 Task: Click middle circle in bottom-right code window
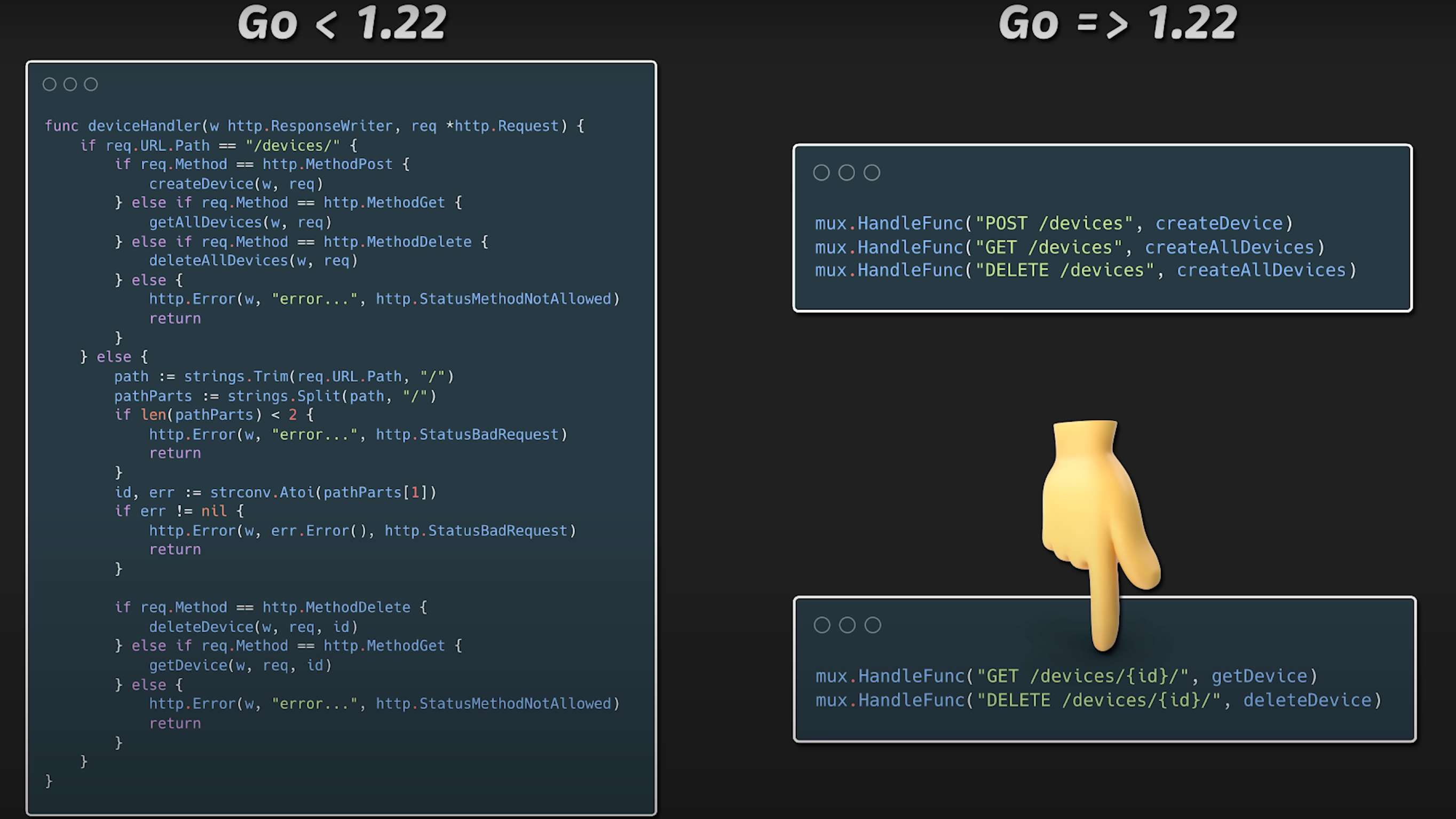pyautogui.click(x=847, y=625)
